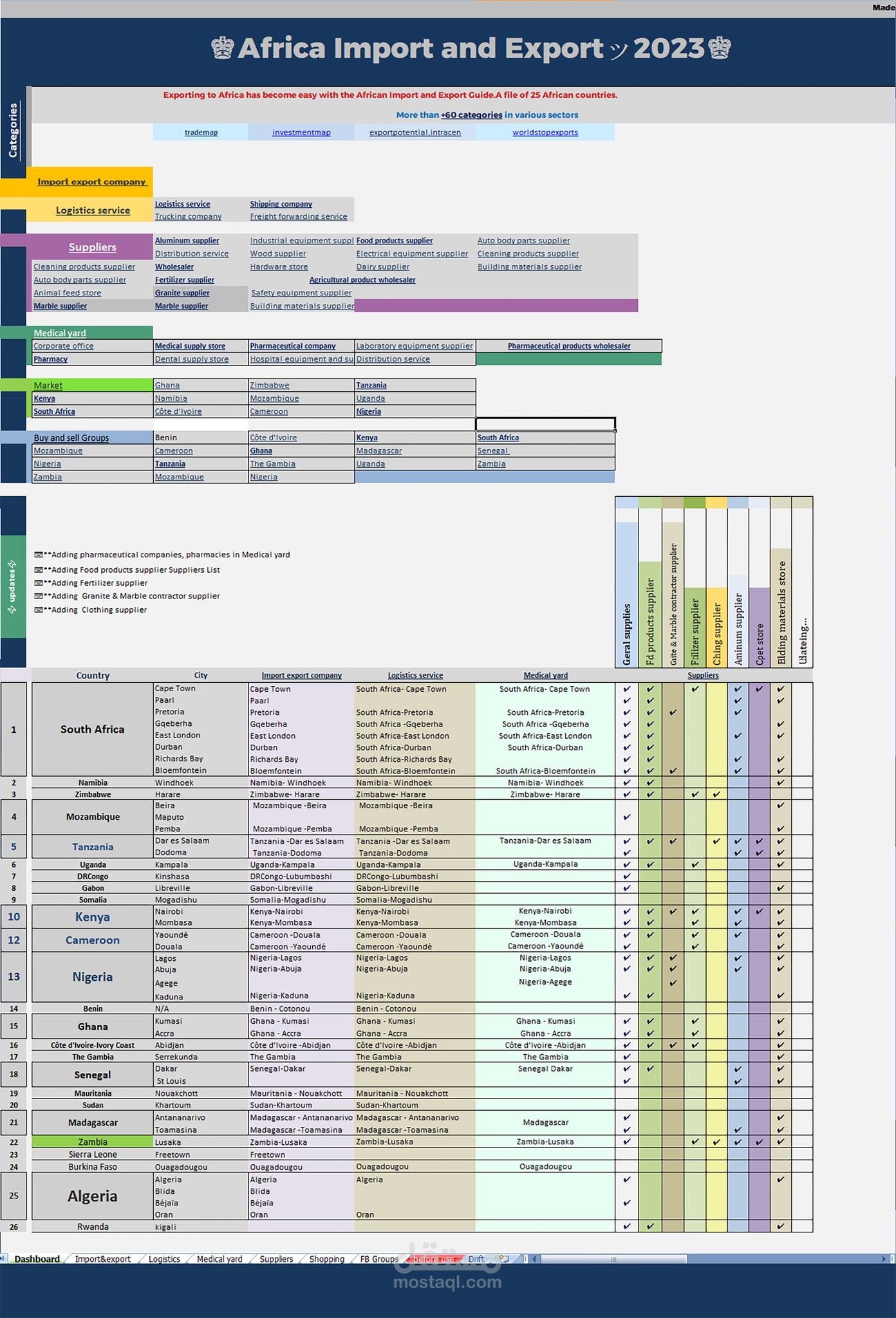Click the Animal feed store link

click(67, 293)
